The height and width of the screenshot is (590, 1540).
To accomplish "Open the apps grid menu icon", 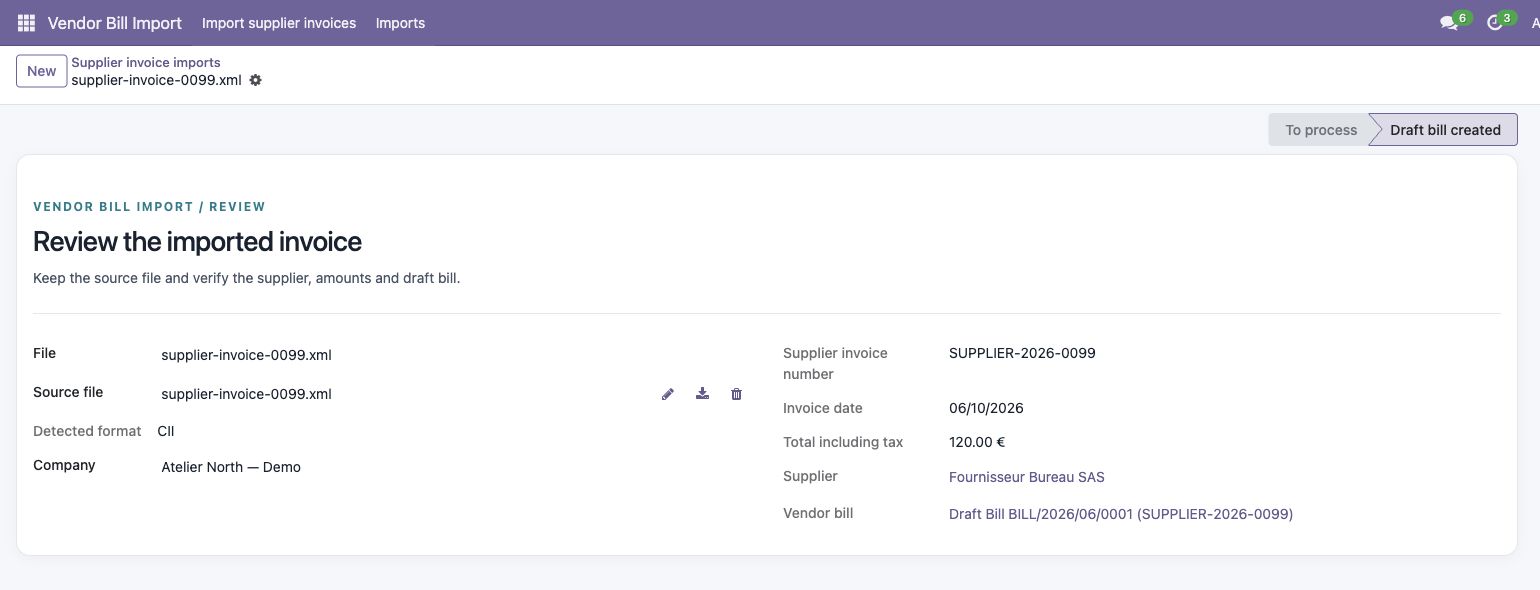I will click(26, 22).
